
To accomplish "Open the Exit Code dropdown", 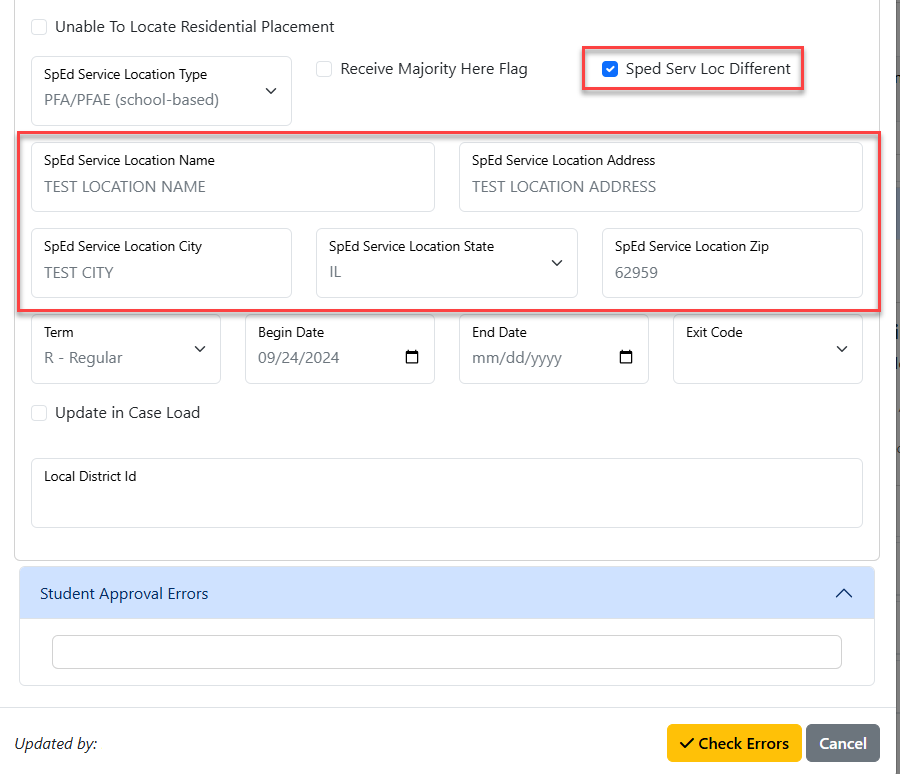I will pyautogui.click(x=767, y=349).
